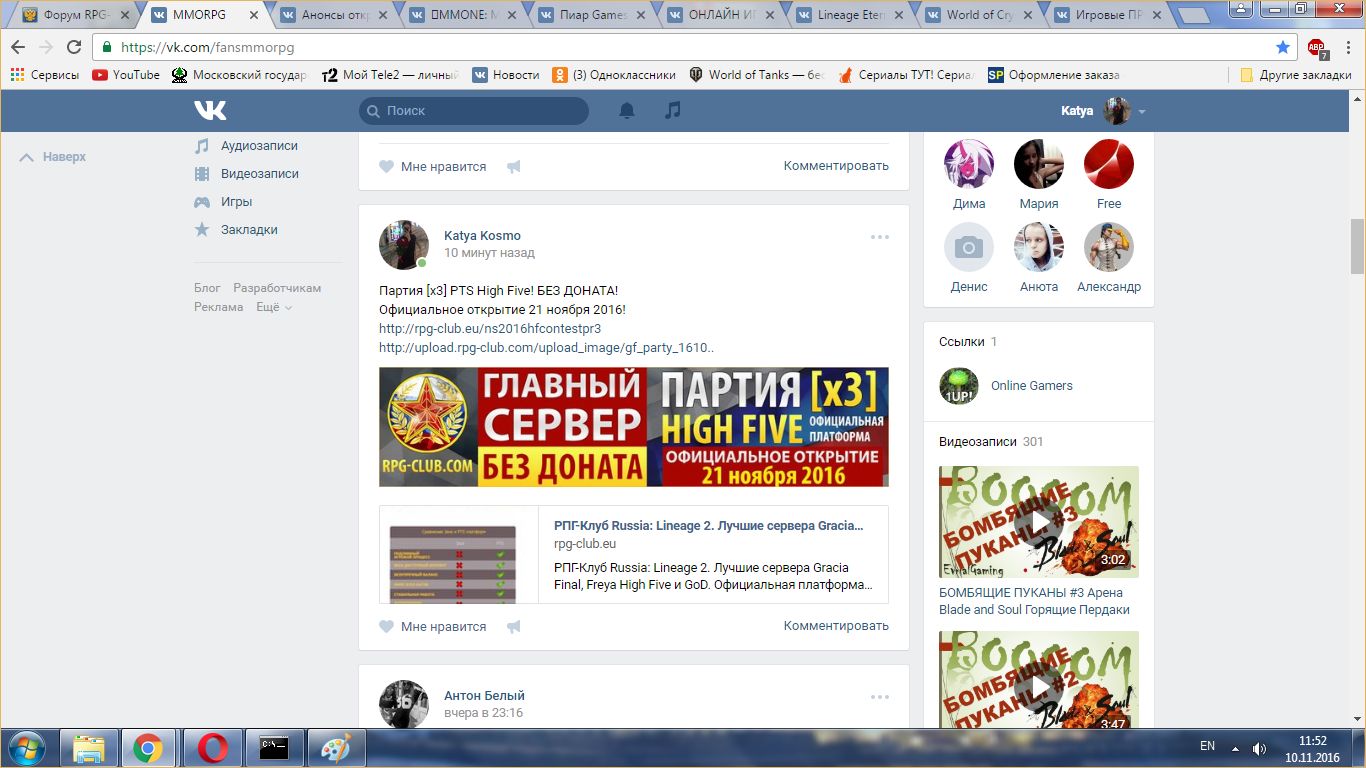Expand the Katya profile menu arrow
Viewport: 1366px width, 768px height.
tap(1142, 111)
